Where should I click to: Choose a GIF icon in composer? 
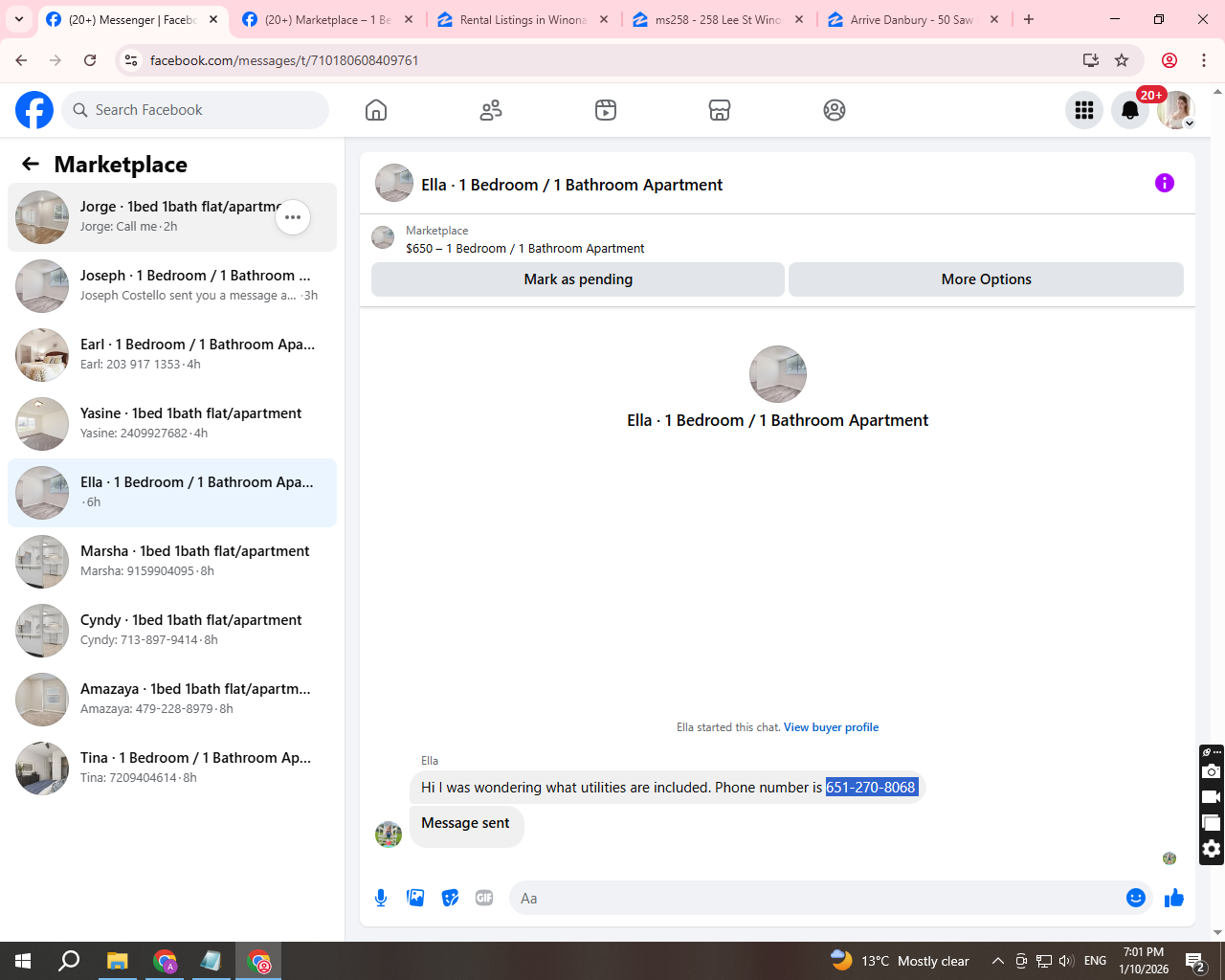click(x=484, y=898)
